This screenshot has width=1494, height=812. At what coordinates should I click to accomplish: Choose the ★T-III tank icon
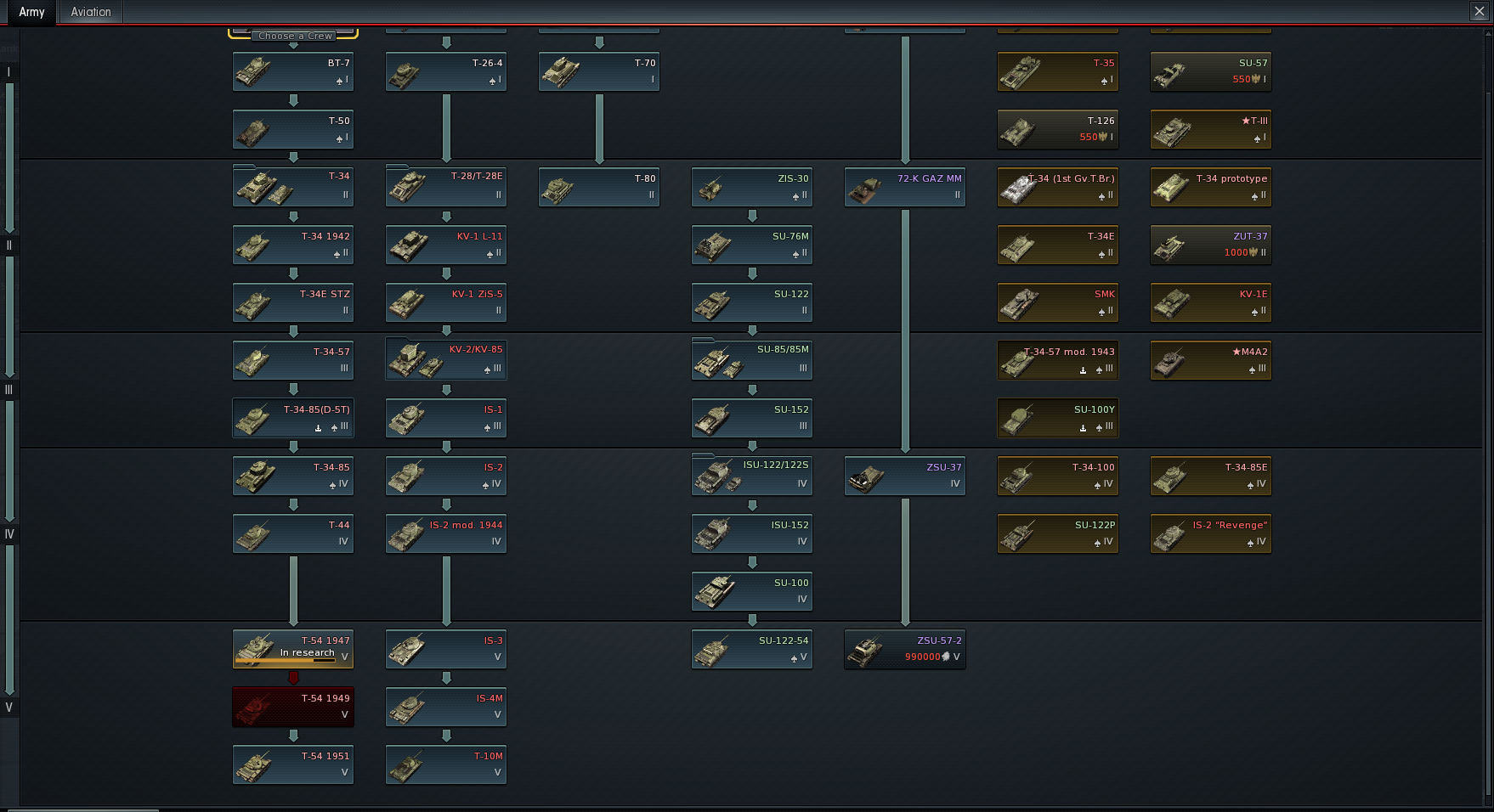pyautogui.click(x=1171, y=131)
